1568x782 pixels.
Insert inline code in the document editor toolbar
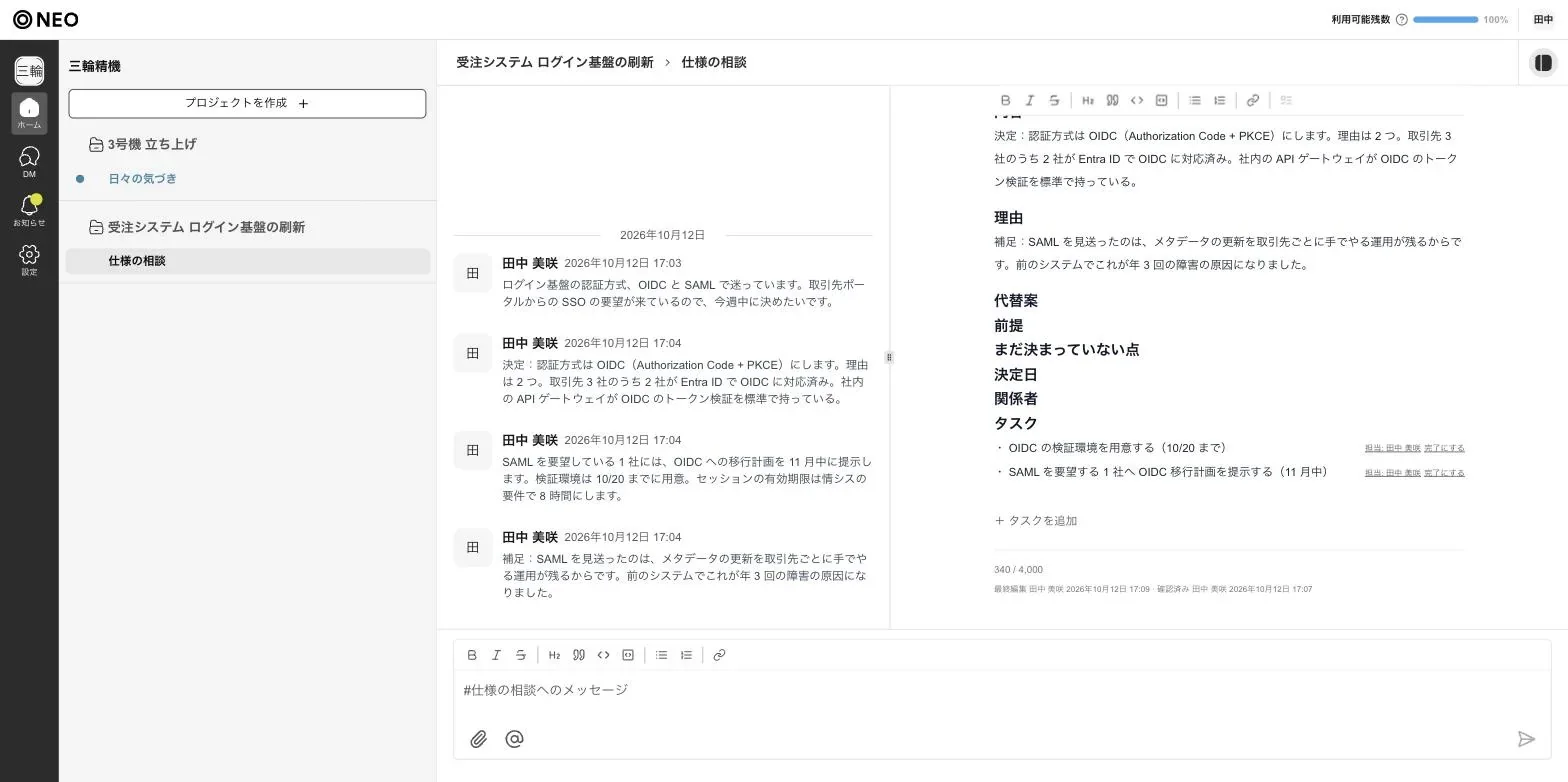(1137, 100)
